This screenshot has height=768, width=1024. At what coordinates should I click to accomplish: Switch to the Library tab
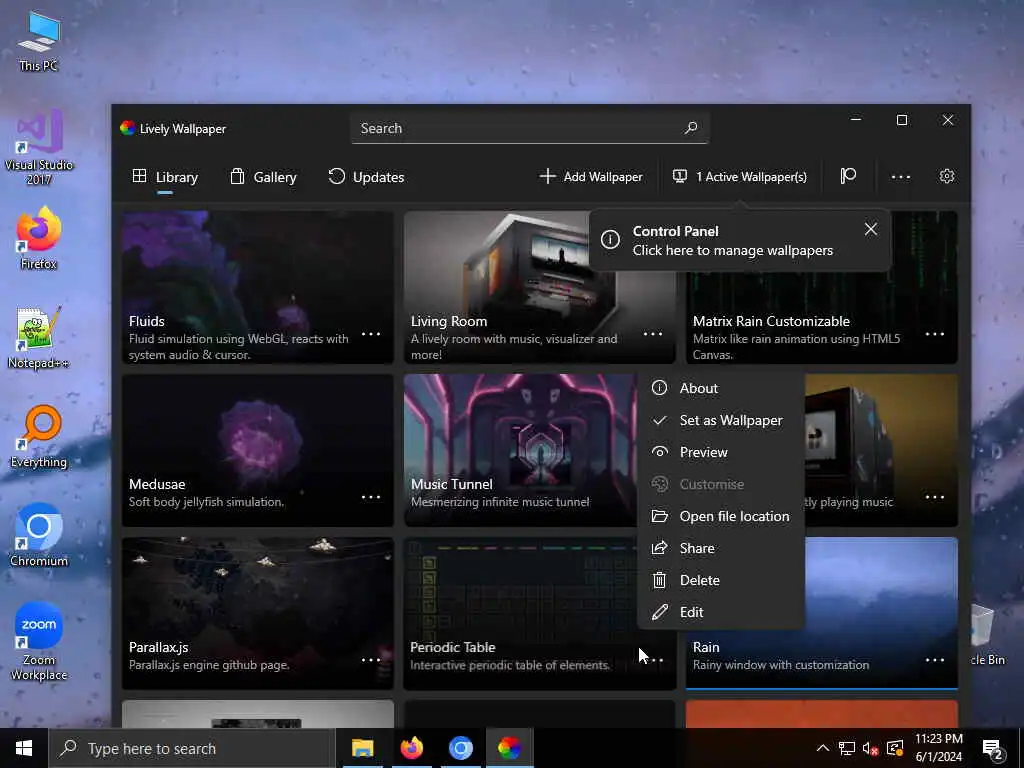165,177
